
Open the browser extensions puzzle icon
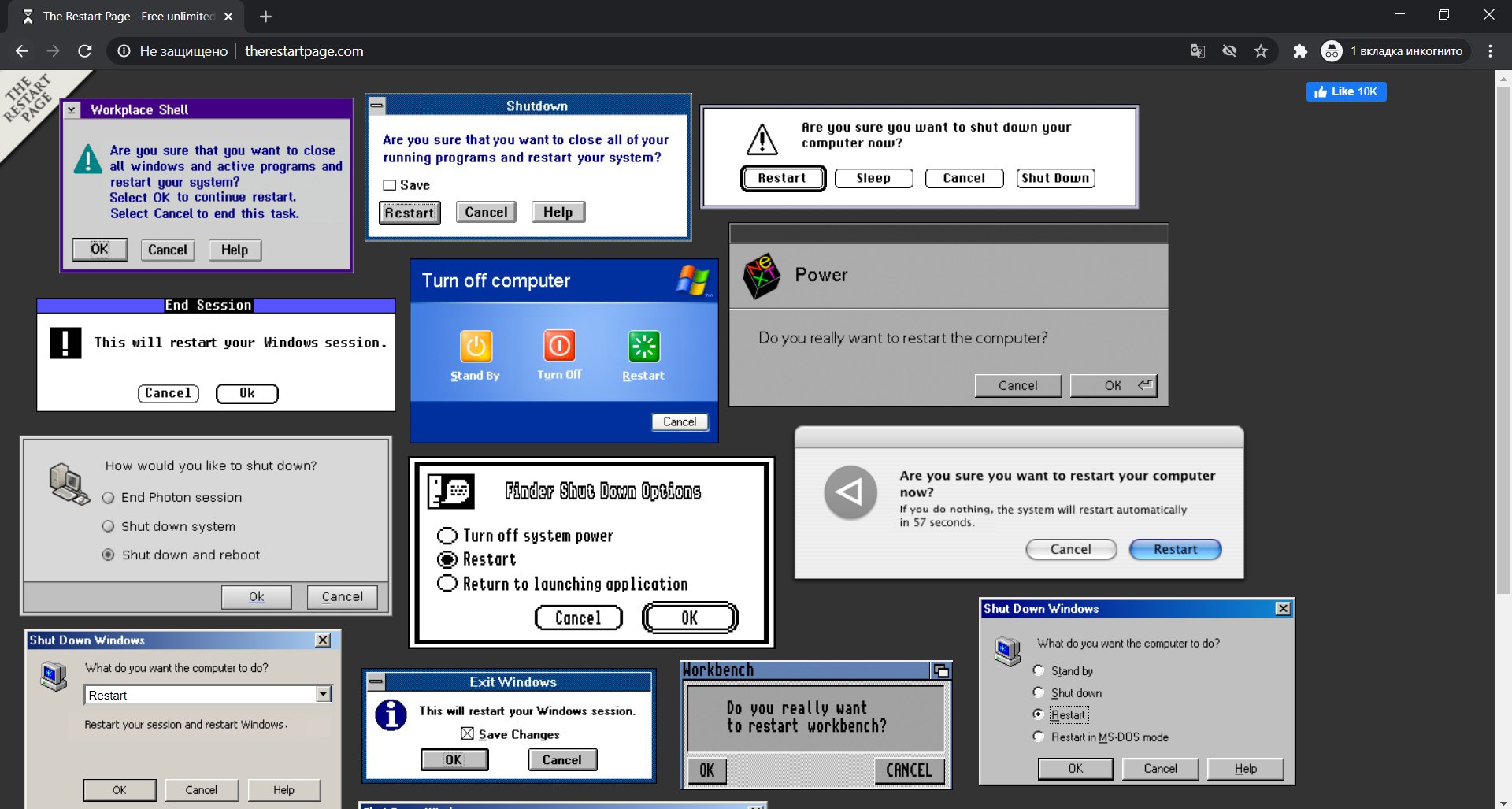point(1299,51)
